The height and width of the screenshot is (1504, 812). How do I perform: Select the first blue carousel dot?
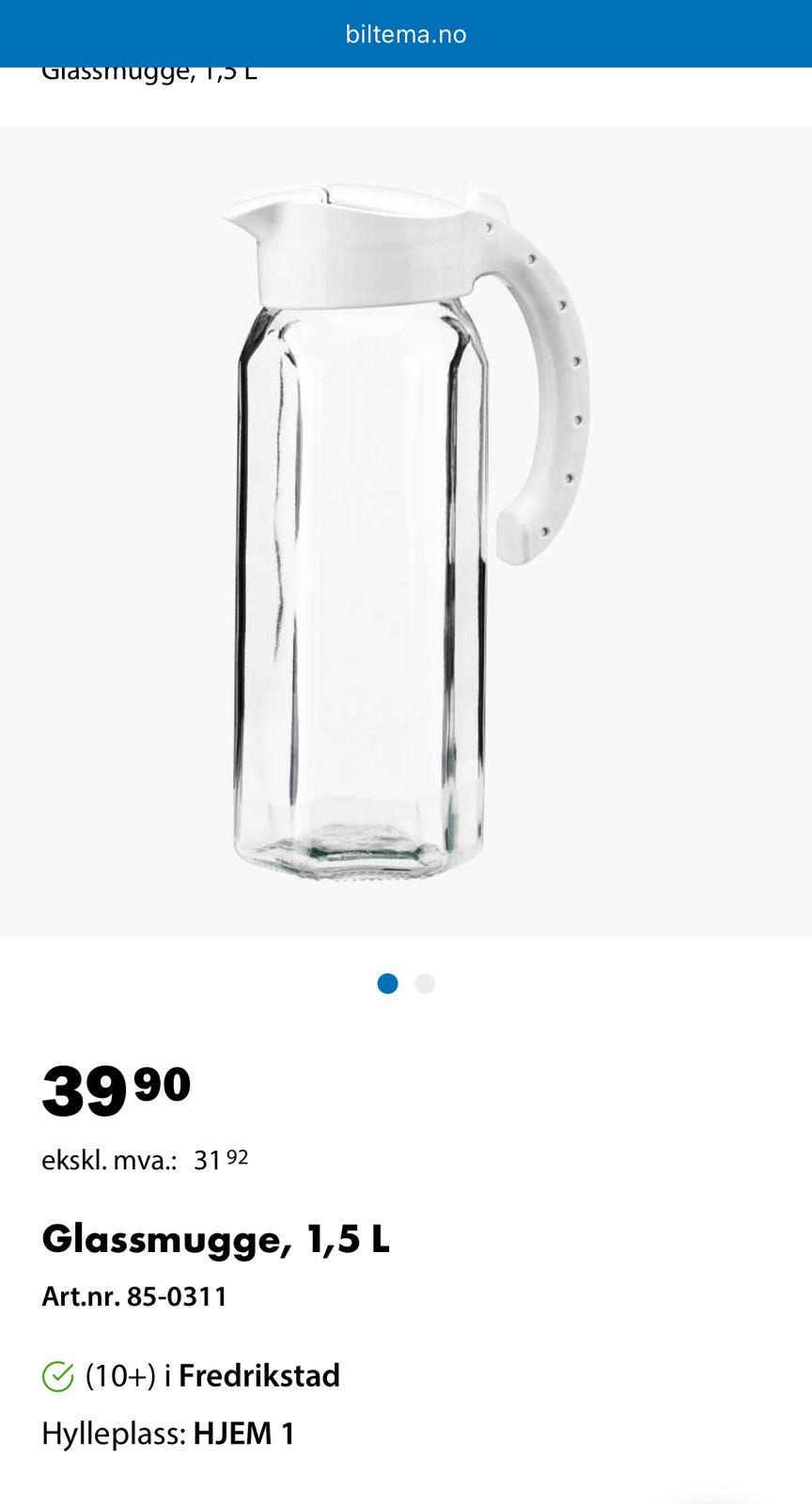coord(387,983)
